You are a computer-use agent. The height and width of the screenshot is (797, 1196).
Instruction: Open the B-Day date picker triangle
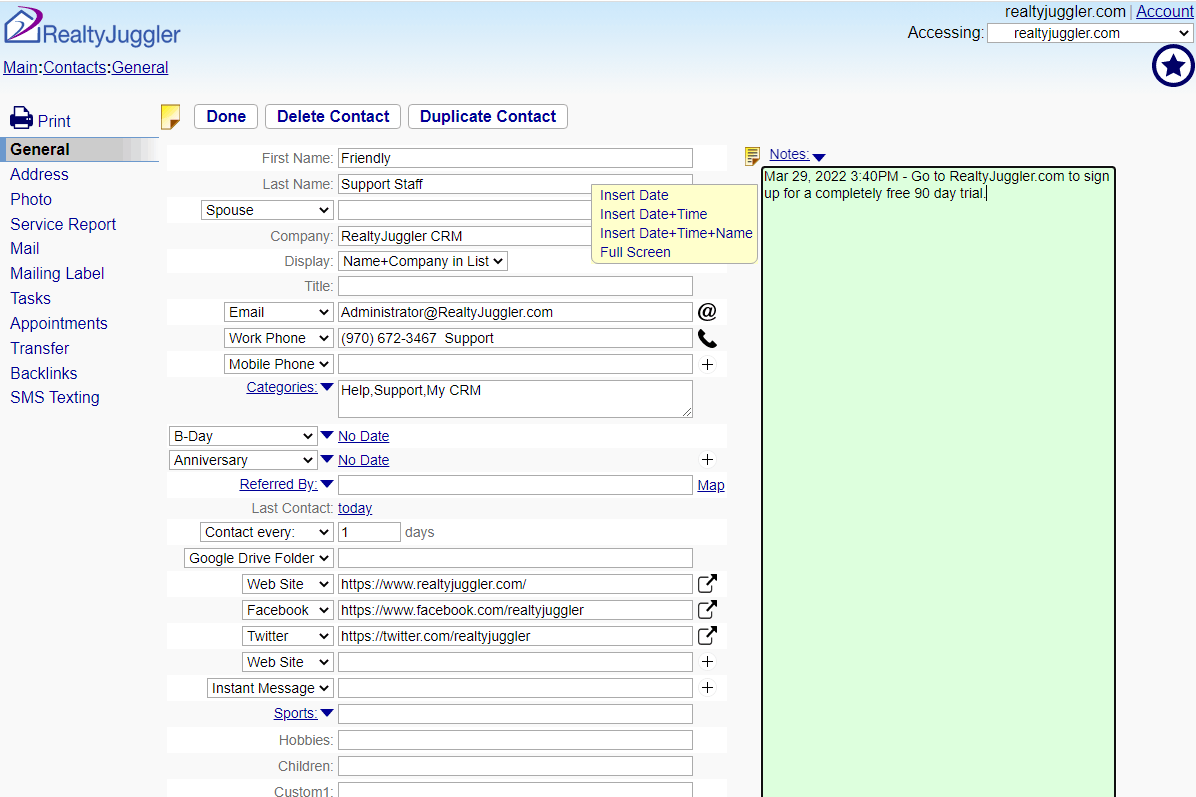point(326,435)
